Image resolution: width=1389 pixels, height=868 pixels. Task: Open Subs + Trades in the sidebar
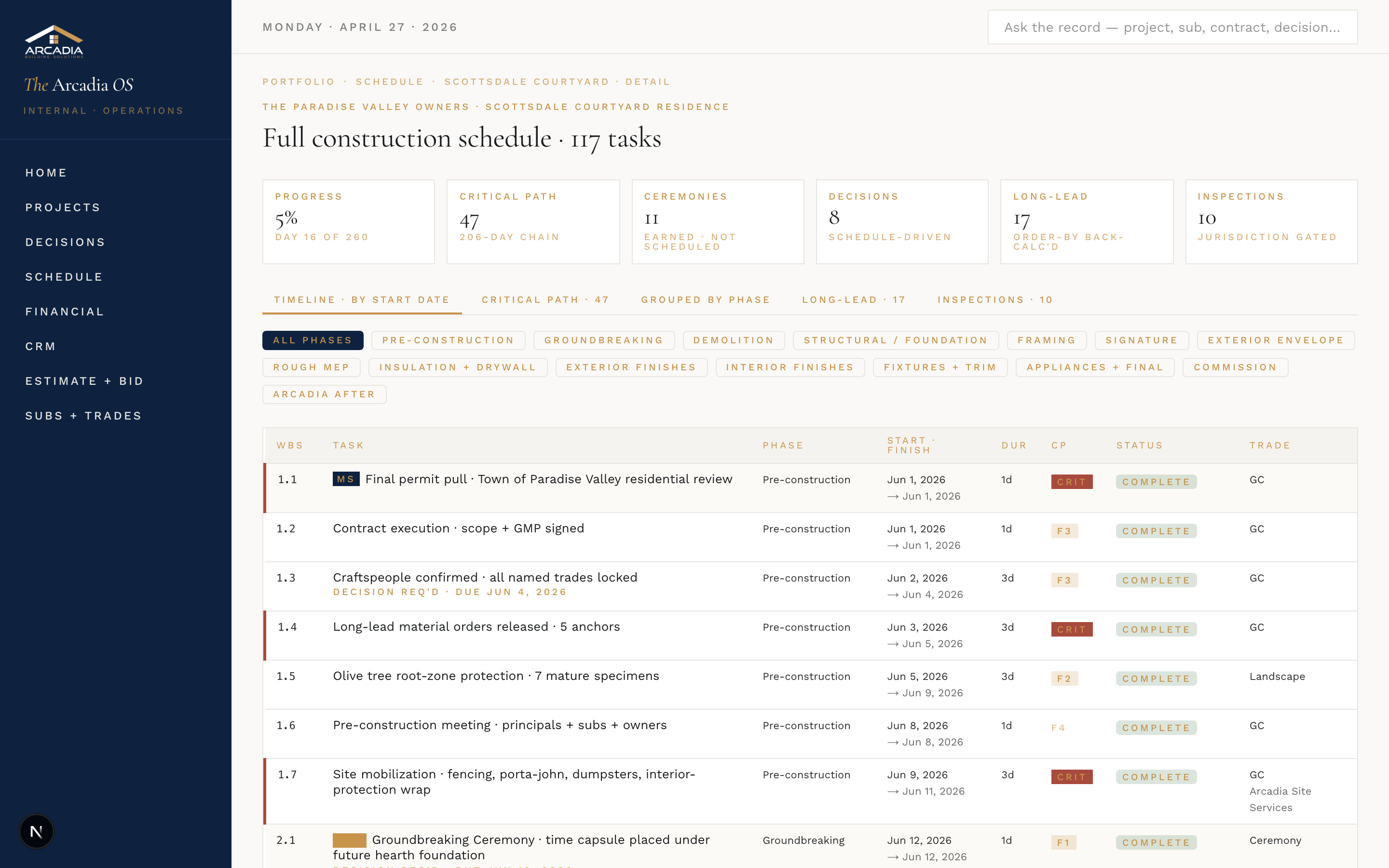point(83,416)
